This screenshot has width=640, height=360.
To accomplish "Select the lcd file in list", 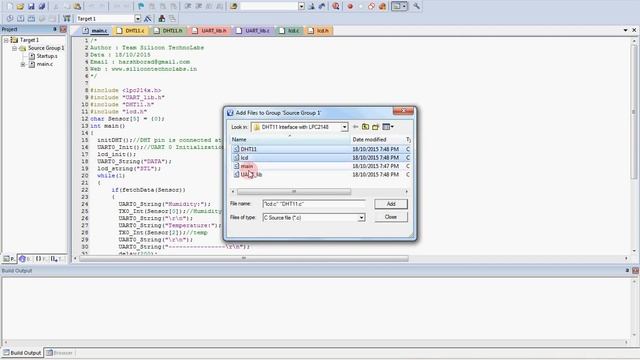I will click(244, 158).
